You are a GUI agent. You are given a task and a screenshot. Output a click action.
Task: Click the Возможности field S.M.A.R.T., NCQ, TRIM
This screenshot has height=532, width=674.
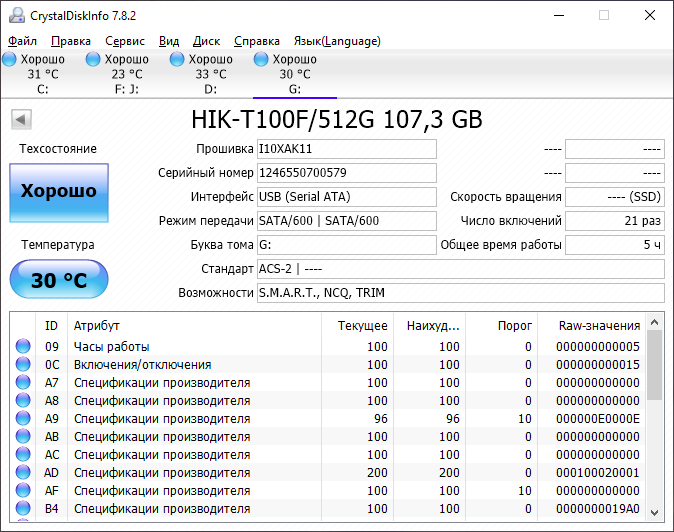click(x=461, y=293)
